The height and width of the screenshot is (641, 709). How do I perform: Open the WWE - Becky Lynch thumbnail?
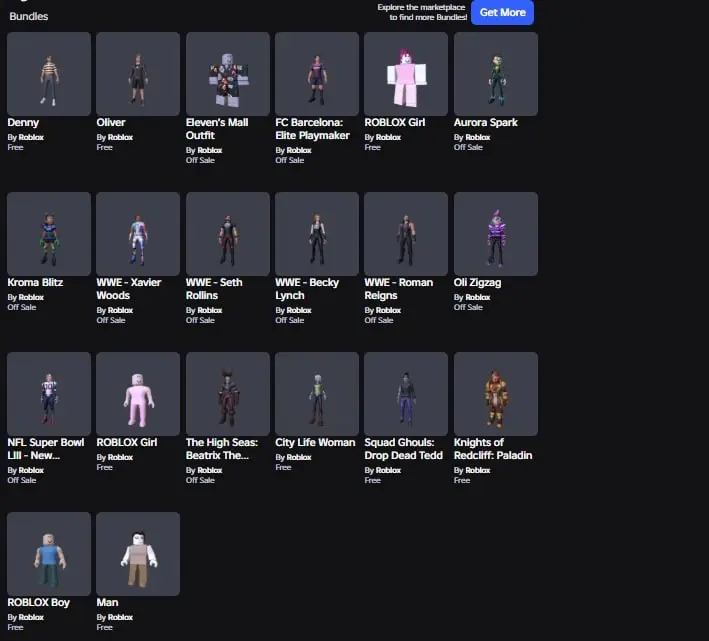click(x=317, y=234)
